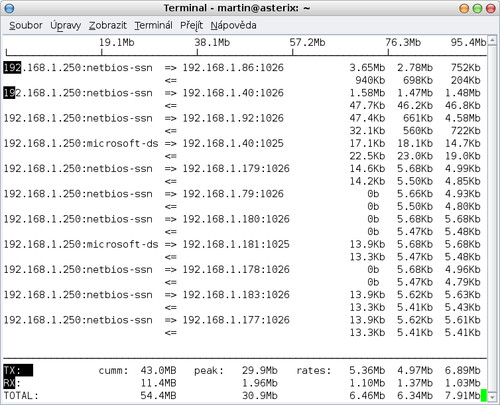This screenshot has height=405, width=500.
Task: Click the scrollbar down arrow
Action: tap(492, 397)
